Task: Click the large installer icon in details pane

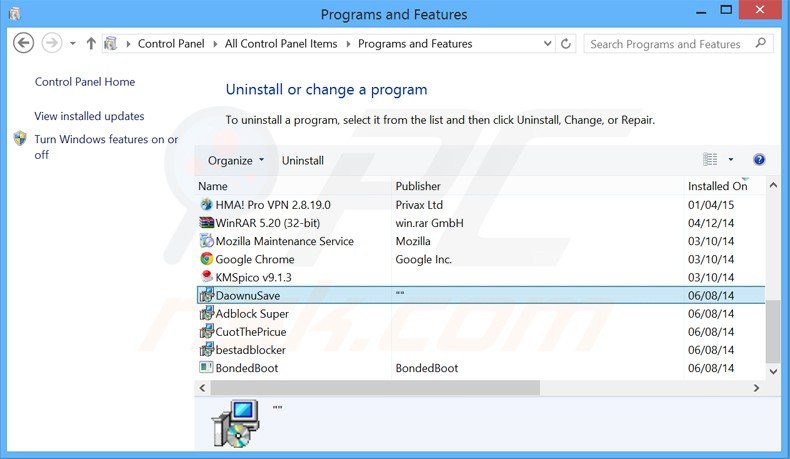Action: click(236, 423)
